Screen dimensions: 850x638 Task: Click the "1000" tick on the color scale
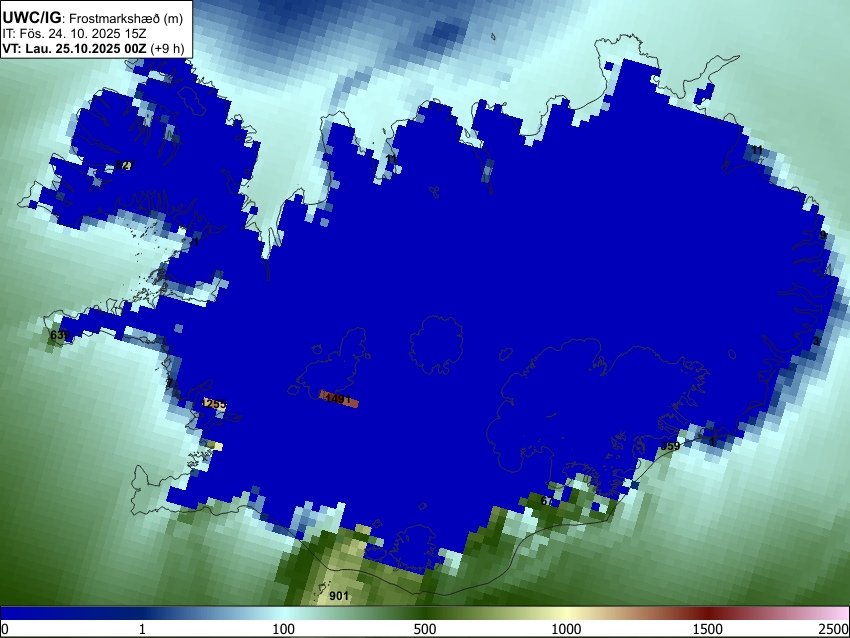(566, 629)
